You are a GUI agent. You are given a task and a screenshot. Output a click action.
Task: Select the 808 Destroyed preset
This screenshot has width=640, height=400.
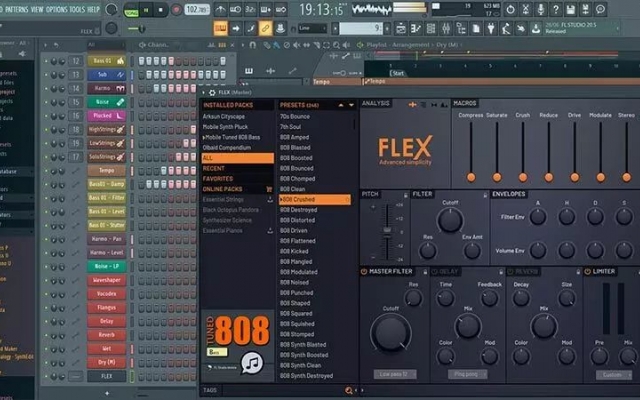coord(298,210)
